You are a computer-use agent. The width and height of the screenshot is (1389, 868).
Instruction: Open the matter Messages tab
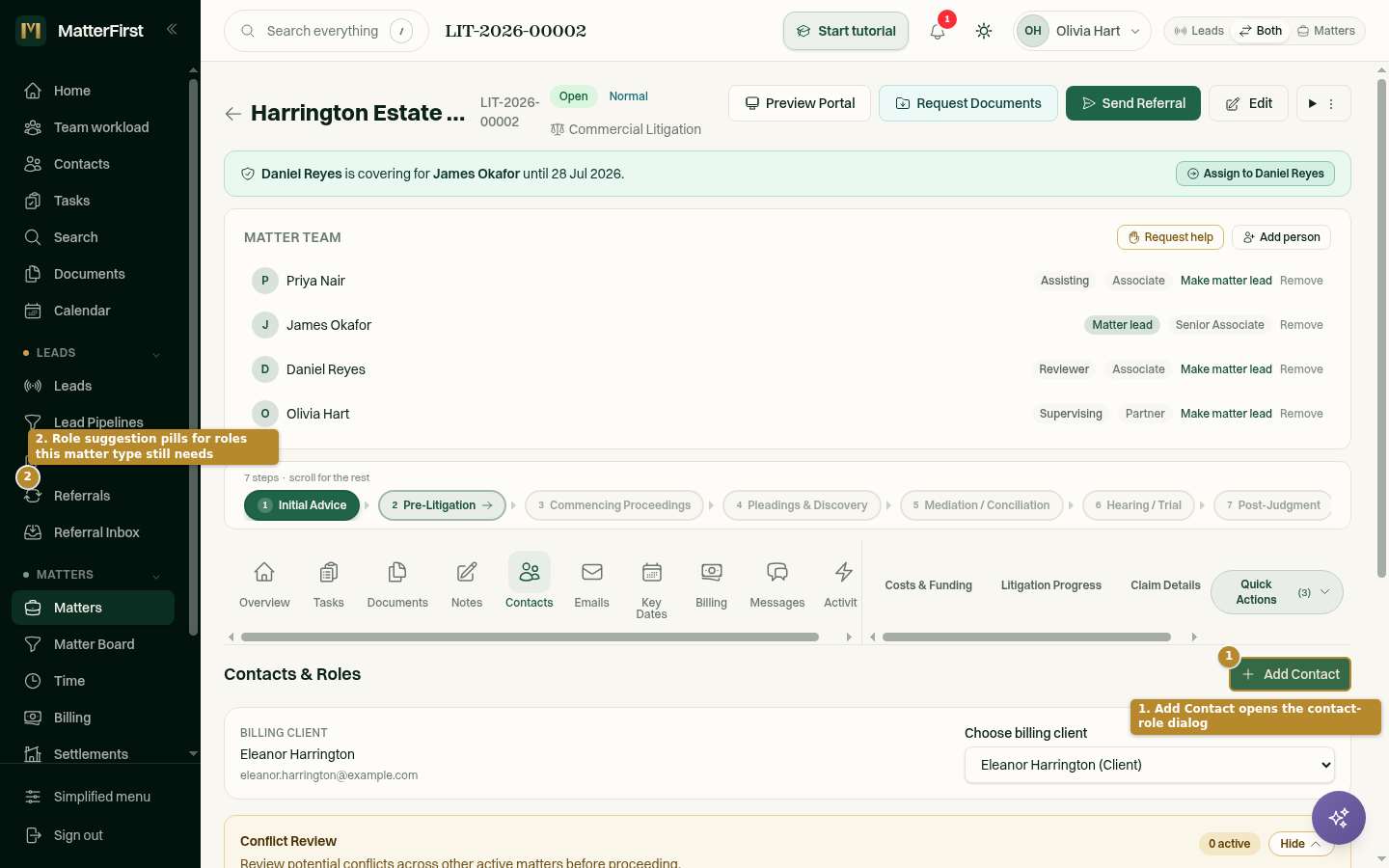(x=777, y=584)
